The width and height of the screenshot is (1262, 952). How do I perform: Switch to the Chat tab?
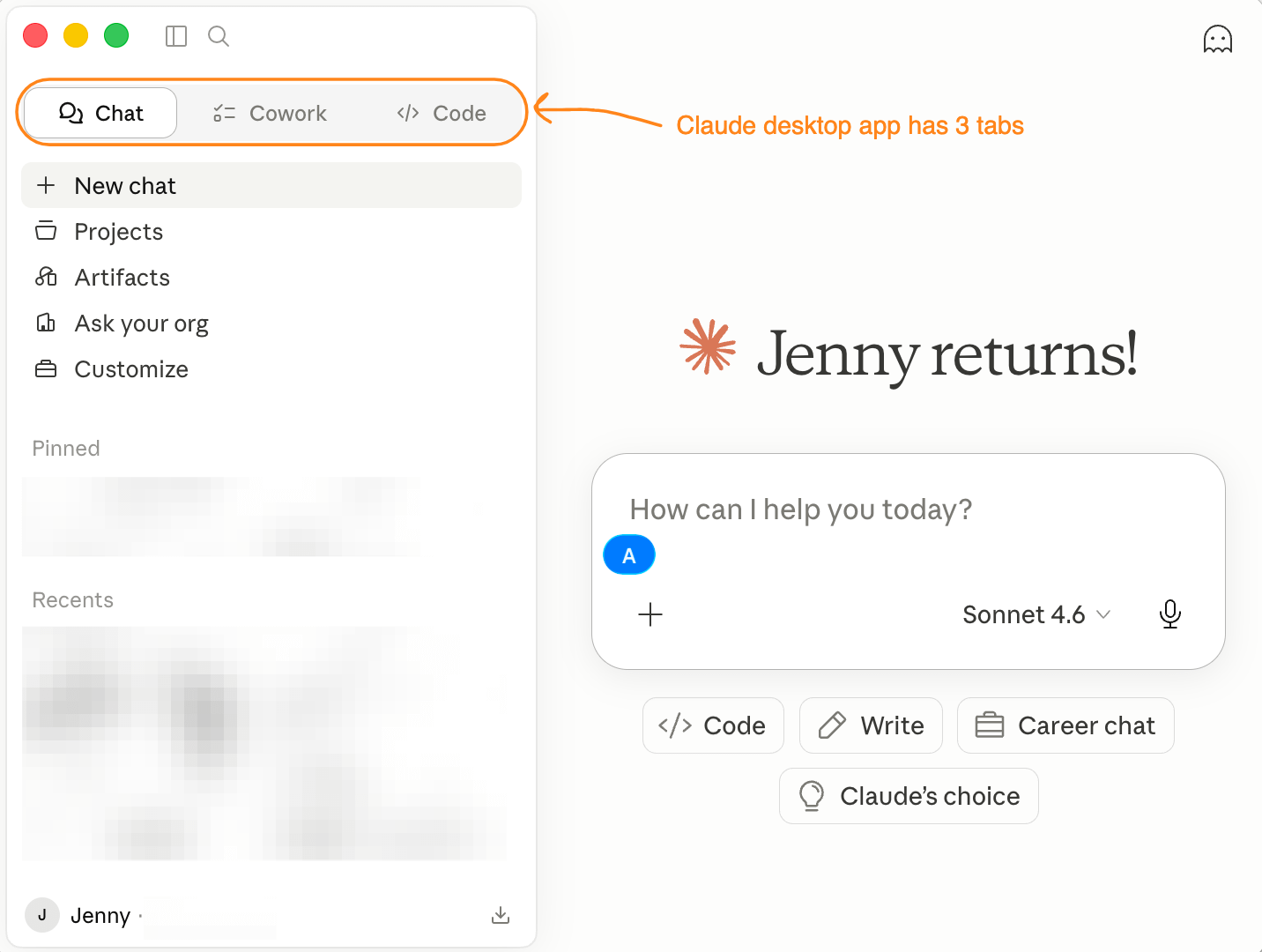click(100, 113)
